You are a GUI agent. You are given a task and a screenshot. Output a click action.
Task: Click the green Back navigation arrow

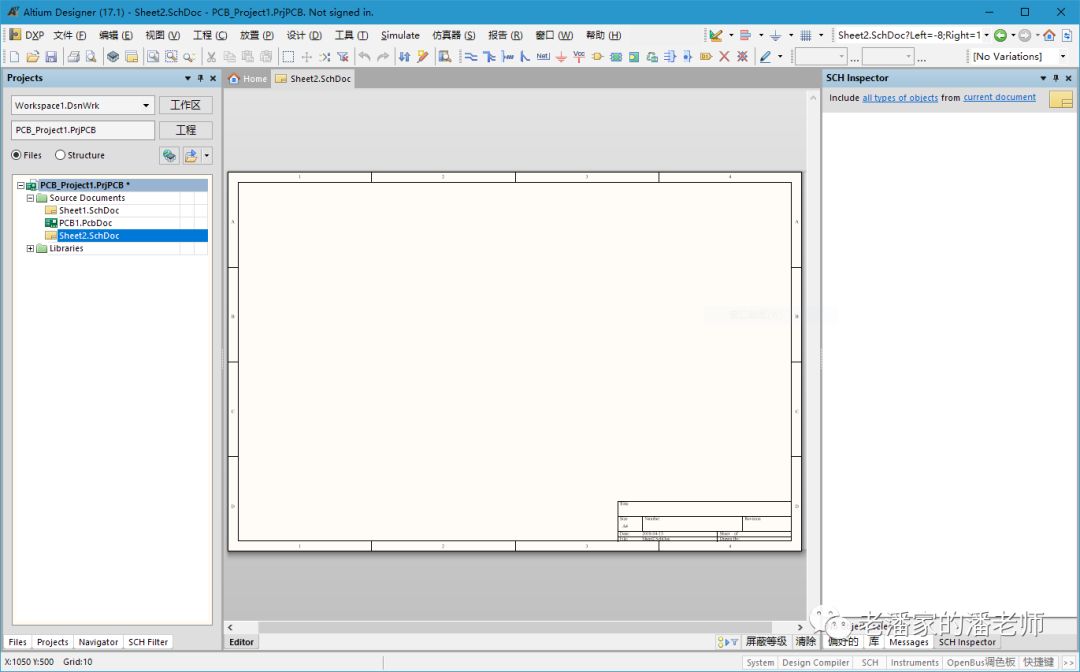click(1000, 35)
